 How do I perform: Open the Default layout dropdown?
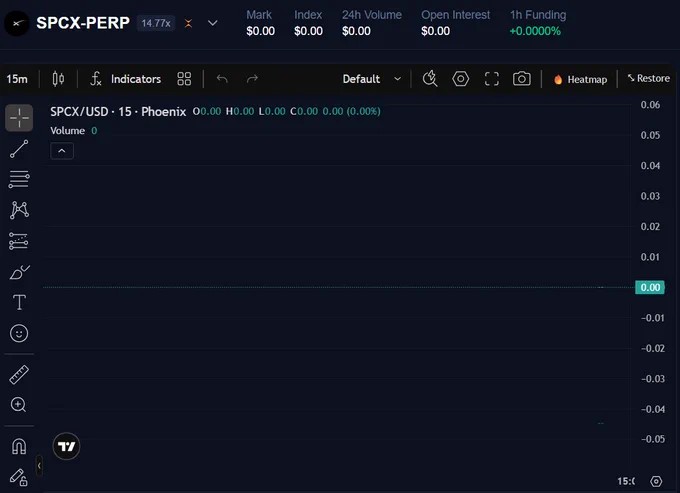371,79
